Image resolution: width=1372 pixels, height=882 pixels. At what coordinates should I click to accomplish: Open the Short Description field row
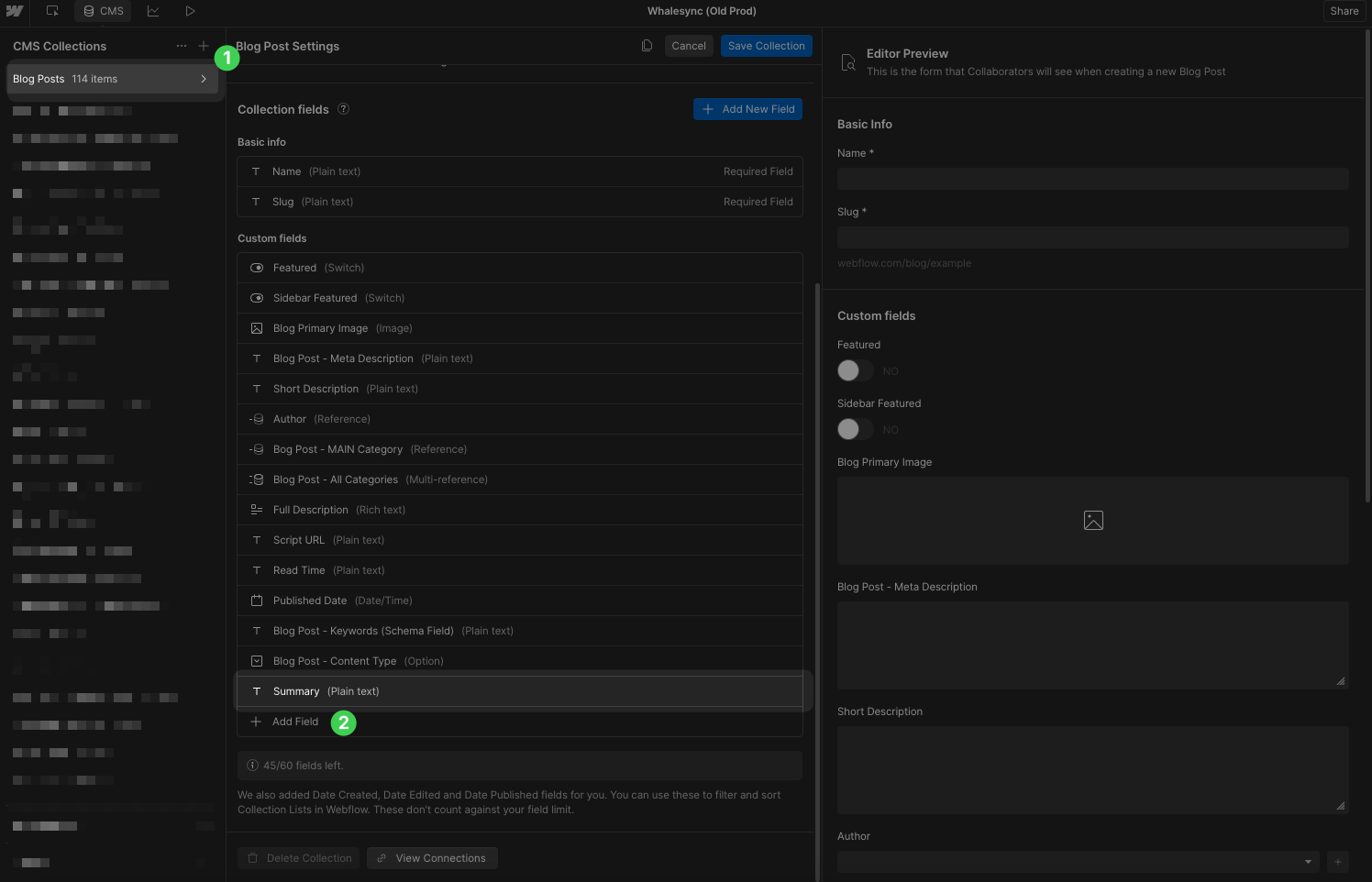[520, 389]
